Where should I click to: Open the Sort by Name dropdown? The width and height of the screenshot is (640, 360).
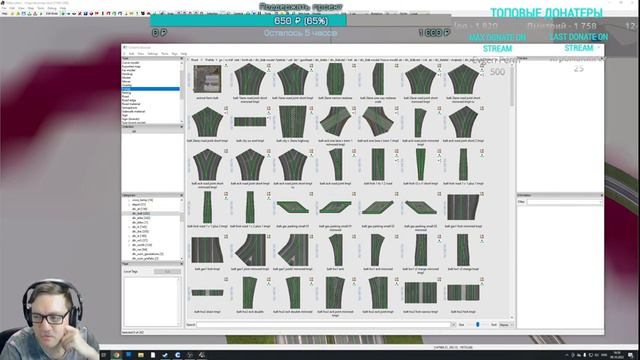[x=506, y=325]
